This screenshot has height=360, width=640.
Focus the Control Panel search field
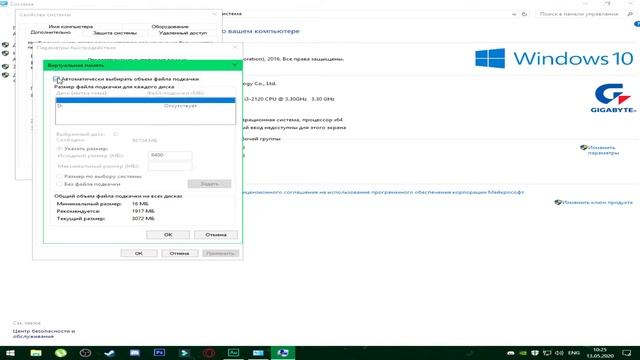(x=579, y=14)
